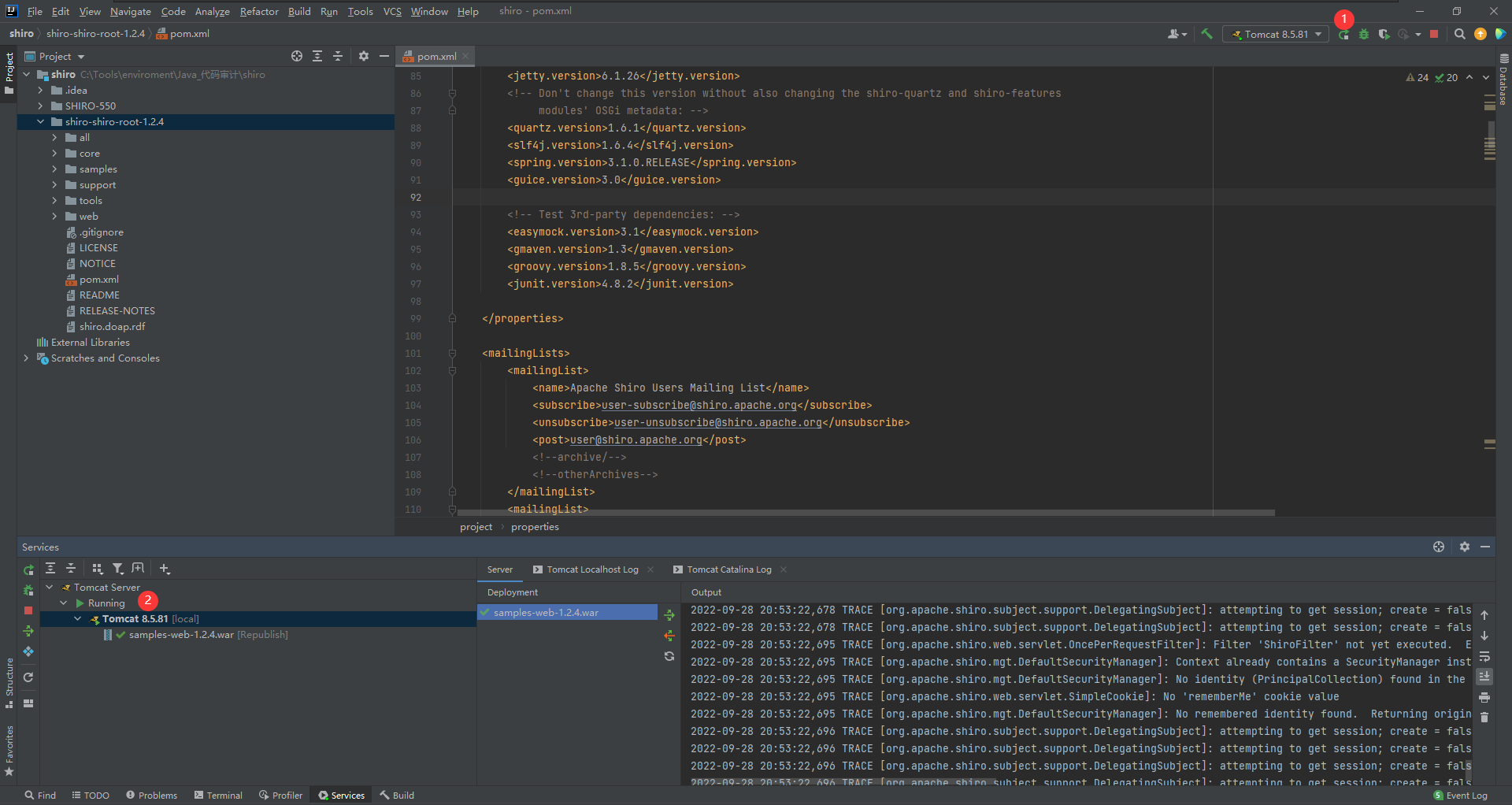Open Search Everywhere magnifier icon
1512x805 pixels.
pos(1459,34)
